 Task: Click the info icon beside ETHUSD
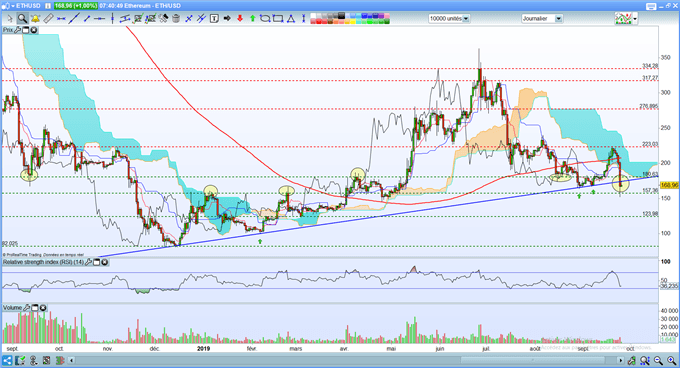pos(48,6)
